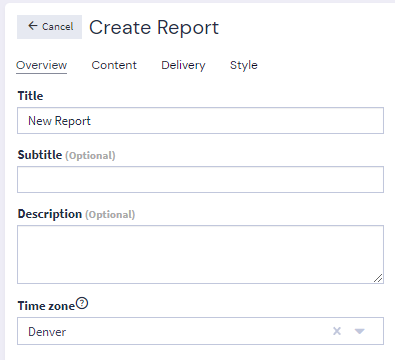Image resolution: width=395 pixels, height=360 pixels.
Task: Click the Cancel back button
Action: [49, 27]
